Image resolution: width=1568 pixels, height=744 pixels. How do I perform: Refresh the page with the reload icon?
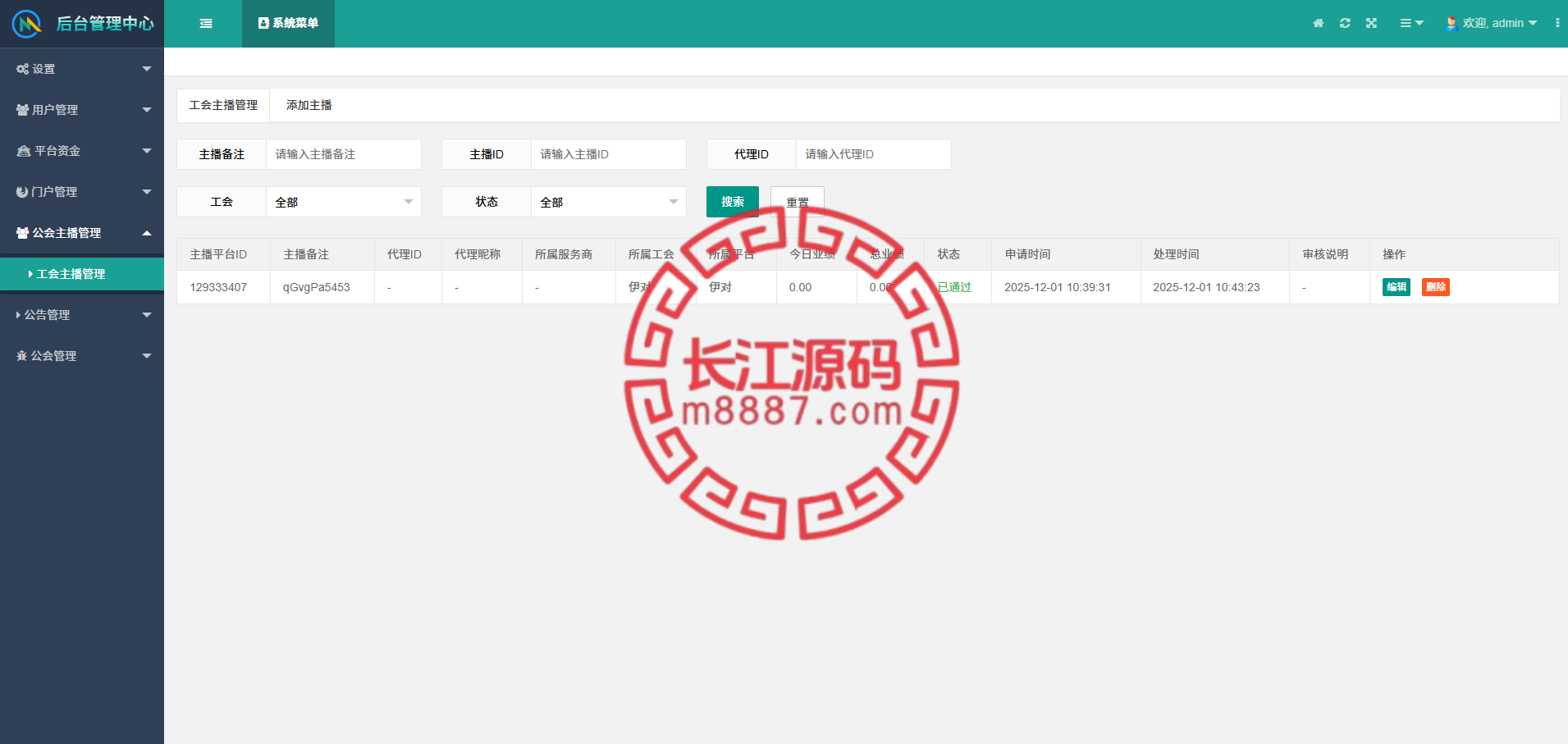[x=1345, y=23]
